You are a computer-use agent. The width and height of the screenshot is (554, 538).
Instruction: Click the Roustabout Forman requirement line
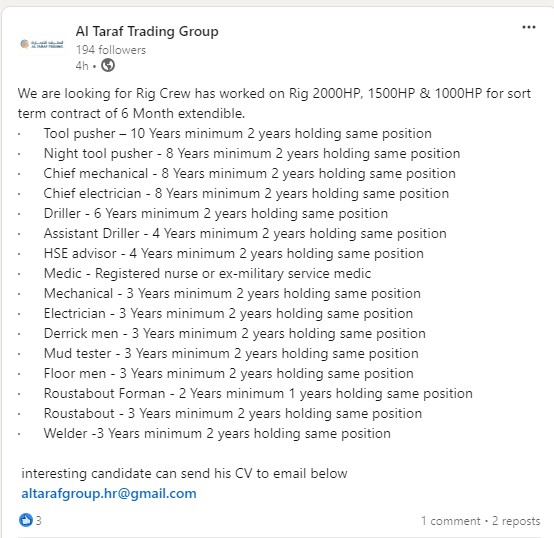(258, 393)
